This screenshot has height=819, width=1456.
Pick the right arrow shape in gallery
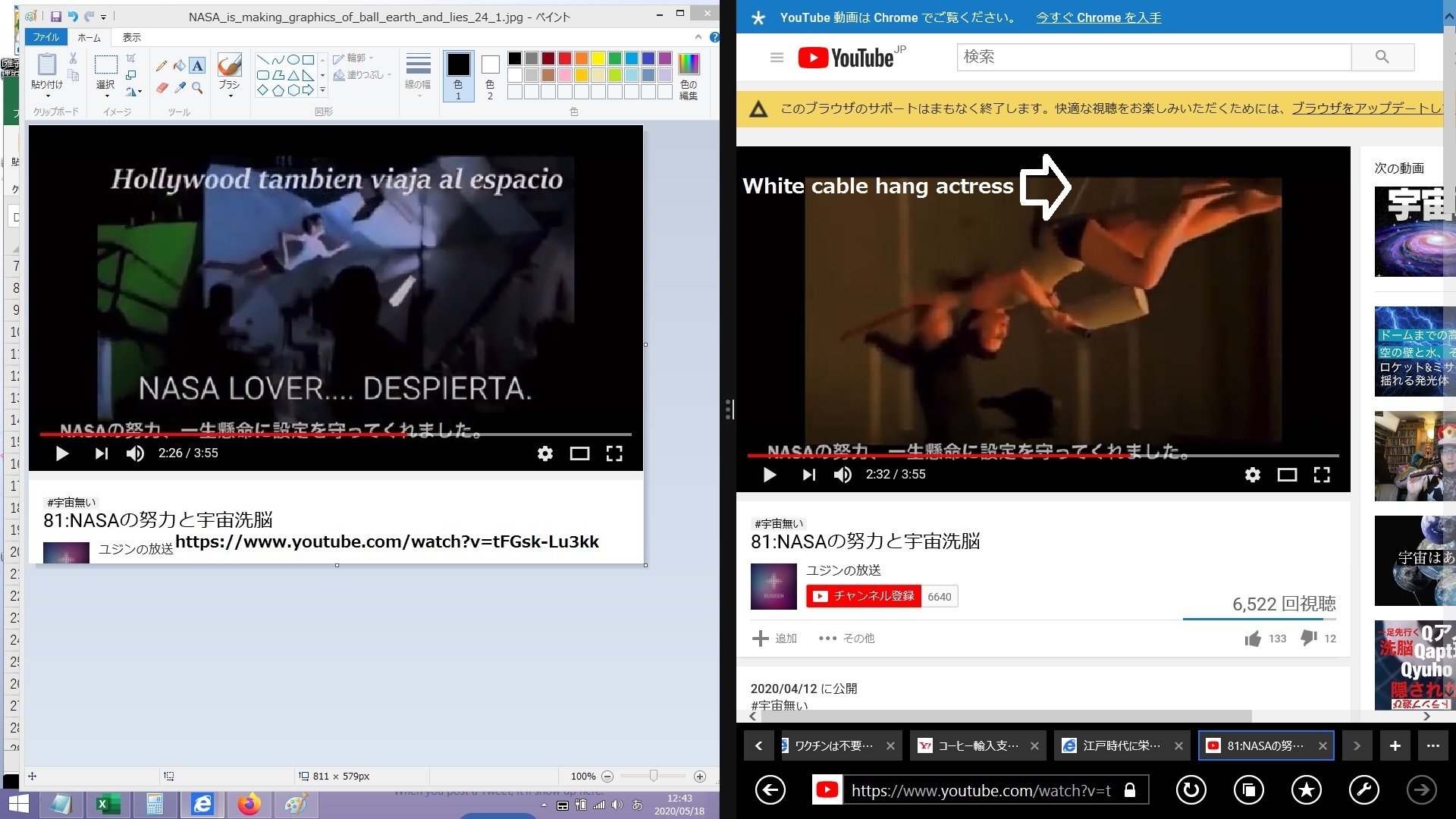[308, 90]
